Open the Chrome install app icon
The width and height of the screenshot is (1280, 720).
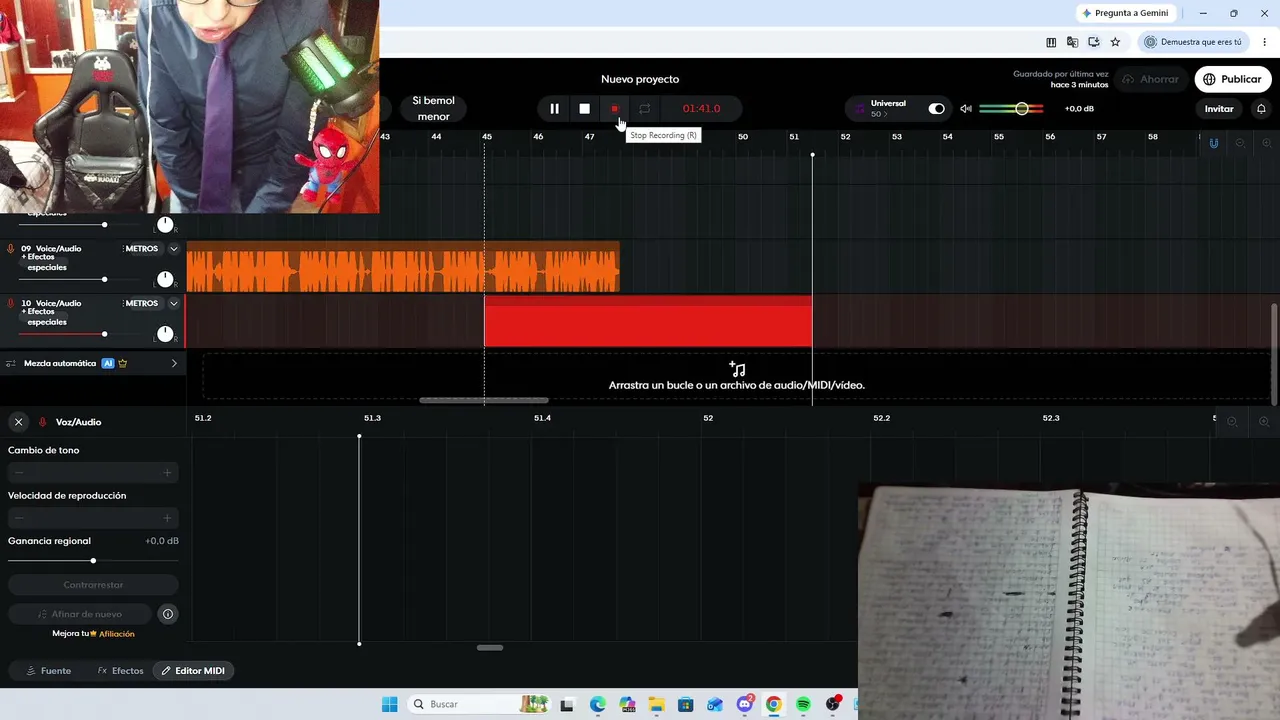tap(1094, 42)
